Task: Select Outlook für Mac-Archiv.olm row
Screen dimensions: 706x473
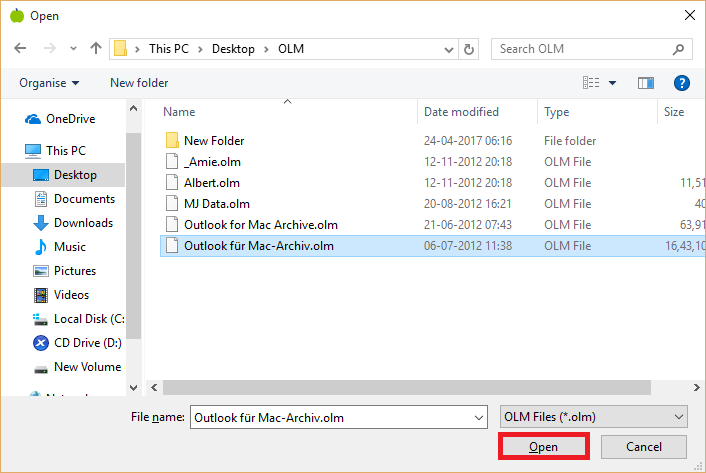Action: 433,246
